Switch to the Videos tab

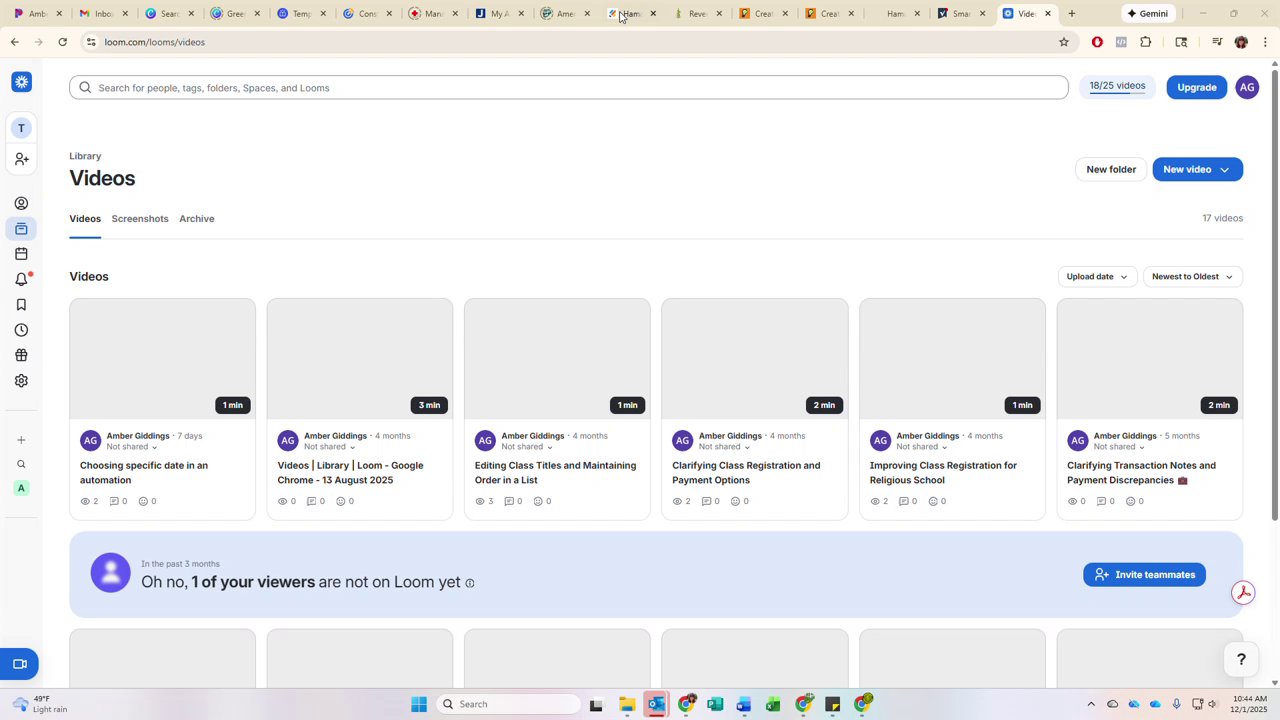click(85, 218)
